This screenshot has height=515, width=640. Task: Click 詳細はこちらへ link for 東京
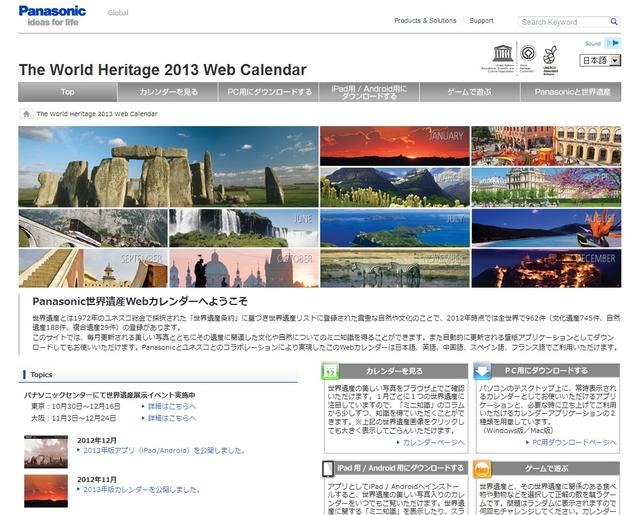(172, 406)
